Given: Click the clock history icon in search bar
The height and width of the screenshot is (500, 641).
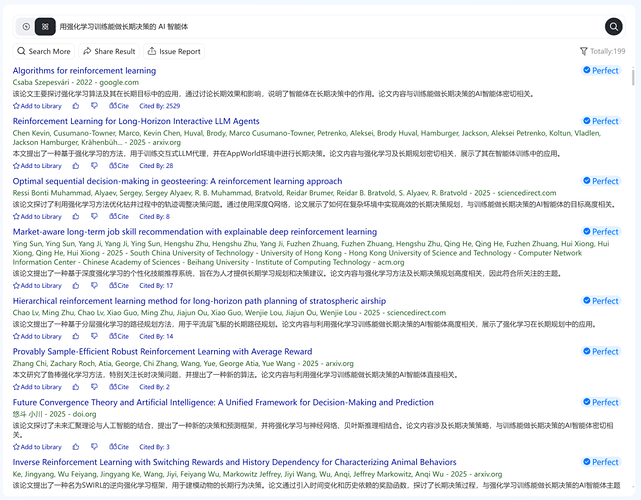Looking at the screenshot, I should [x=26, y=27].
